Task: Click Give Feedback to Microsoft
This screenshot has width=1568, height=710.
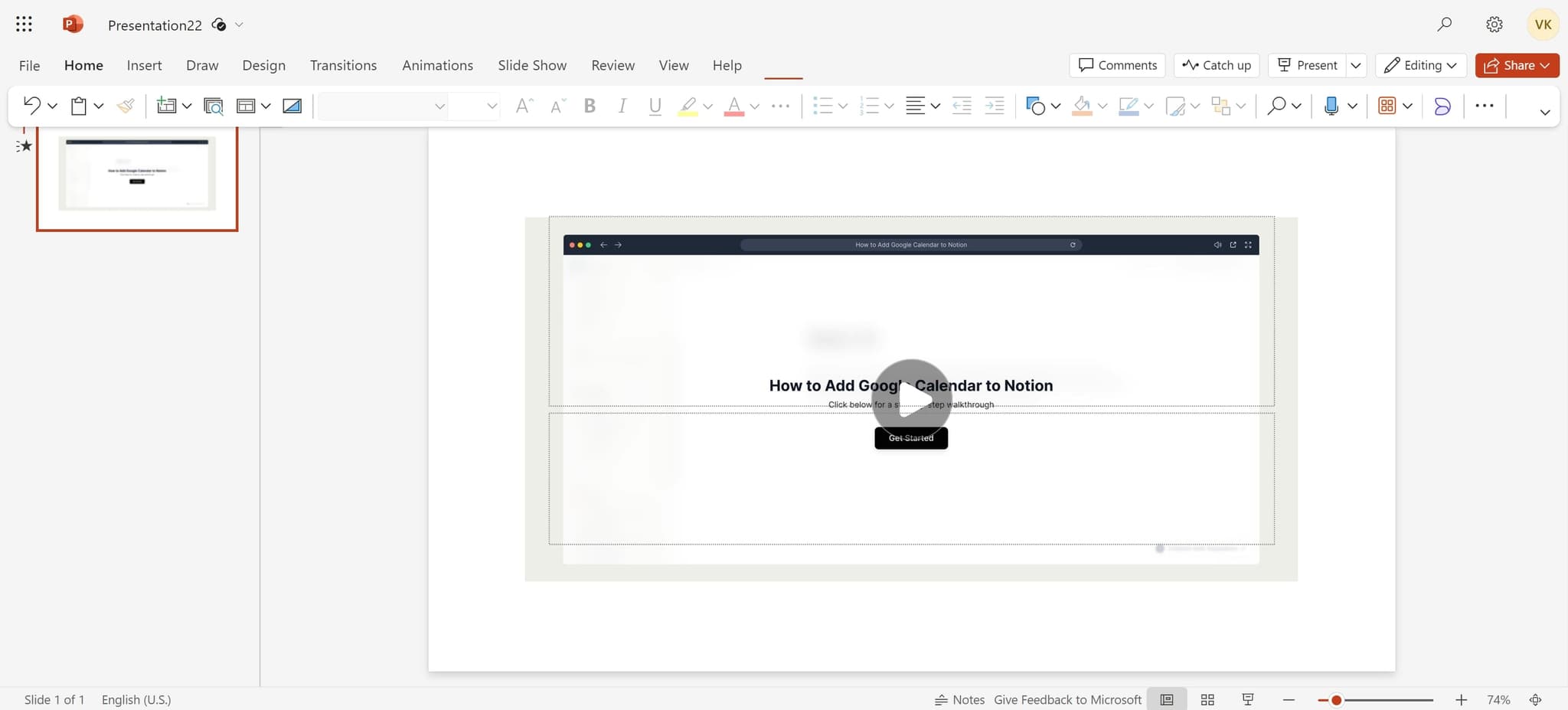Action: [1067, 699]
